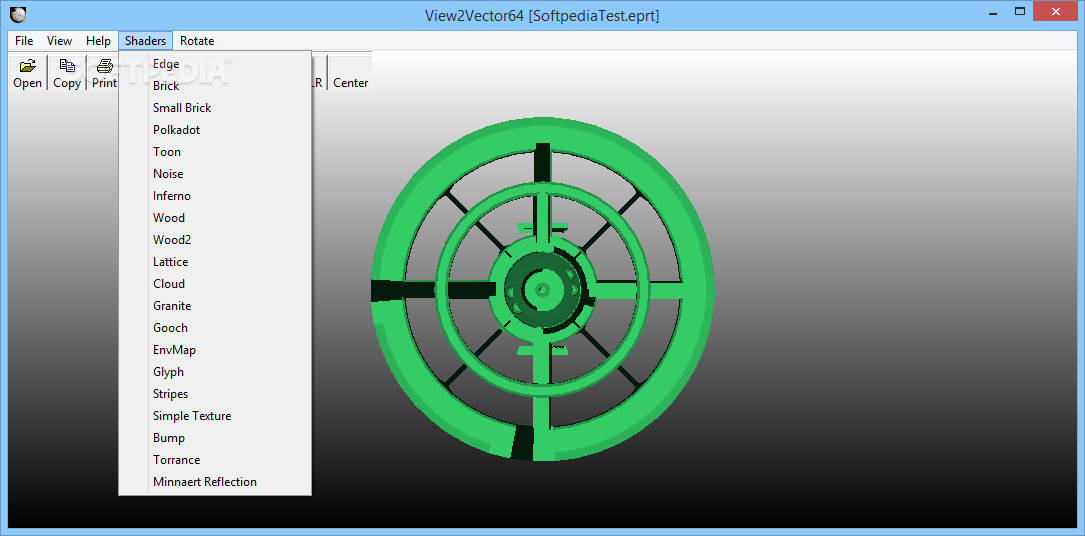Select the Noise shader
1085x536 pixels.
tap(215, 174)
